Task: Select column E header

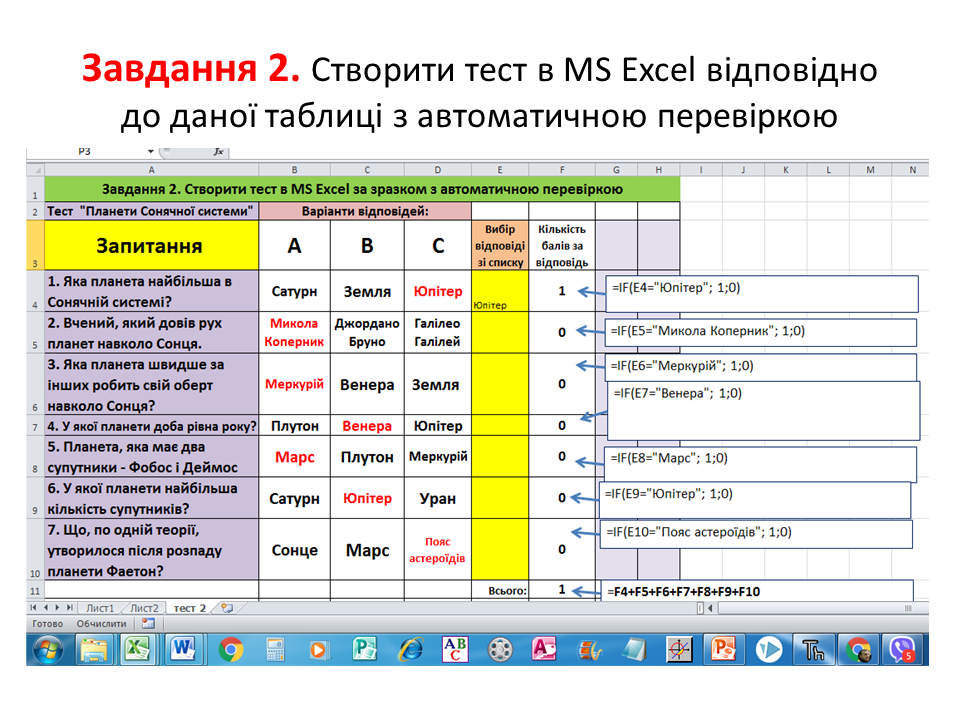Action: tap(500, 170)
